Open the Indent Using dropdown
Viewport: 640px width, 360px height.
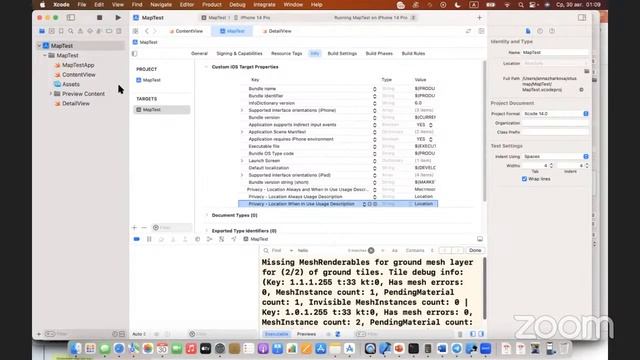coord(556,157)
